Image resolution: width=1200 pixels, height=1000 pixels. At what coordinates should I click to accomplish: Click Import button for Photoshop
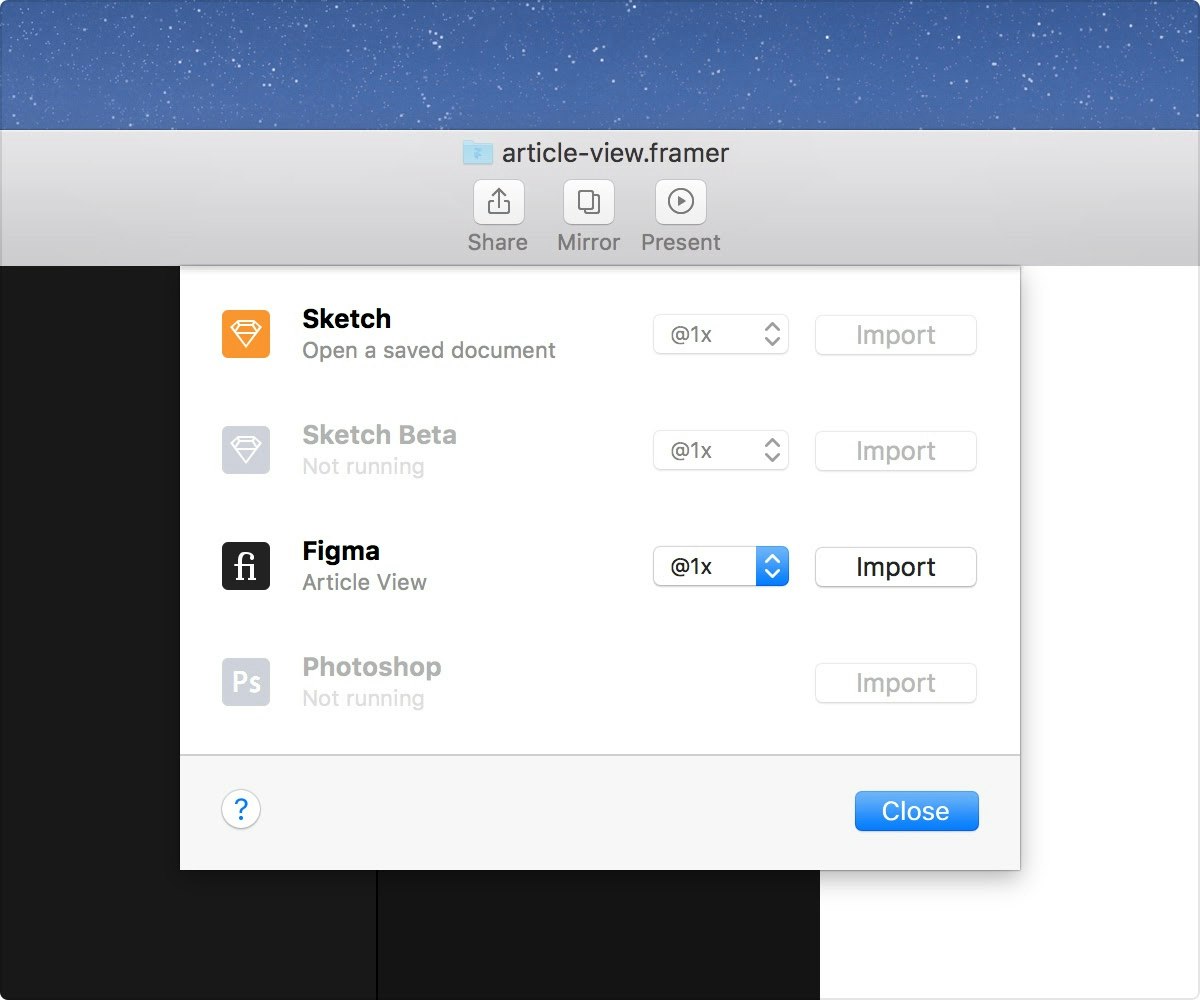pyautogui.click(x=896, y=683)
